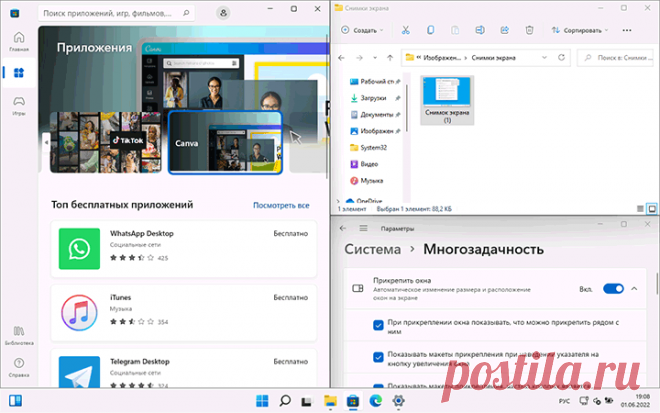The width and height of the screenshot is (660, 413).
Task: Toggle the Прикрепить окна switch
Action: coord(613,289)
